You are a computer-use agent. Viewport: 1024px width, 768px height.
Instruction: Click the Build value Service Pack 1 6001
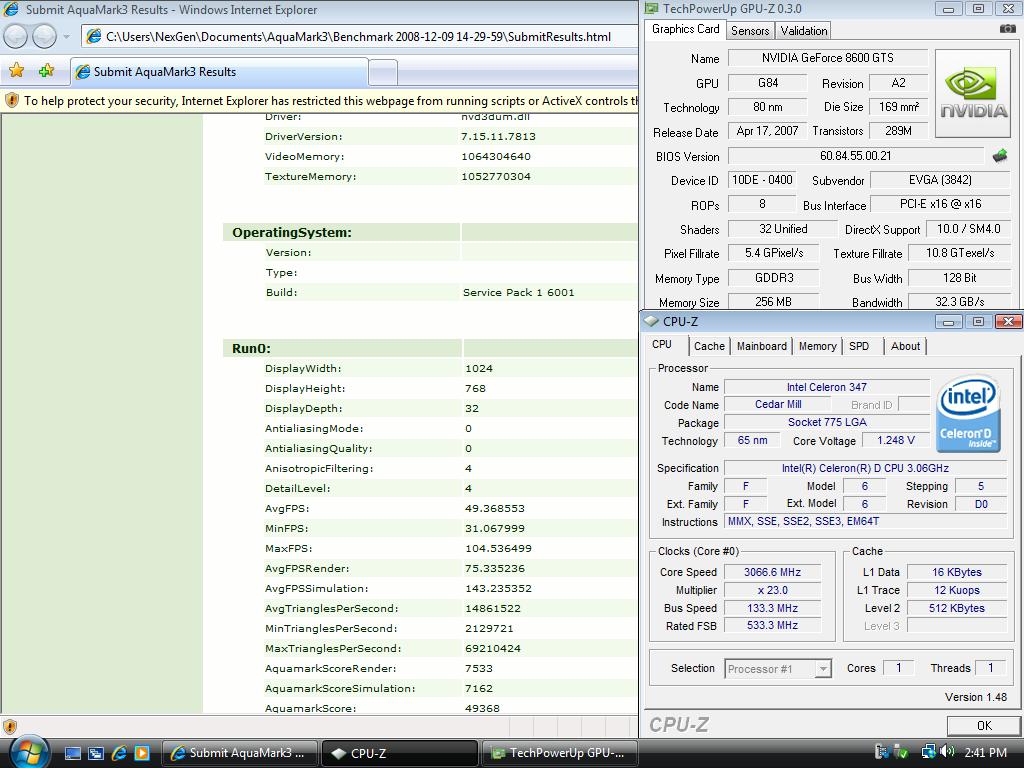(519, 293)
